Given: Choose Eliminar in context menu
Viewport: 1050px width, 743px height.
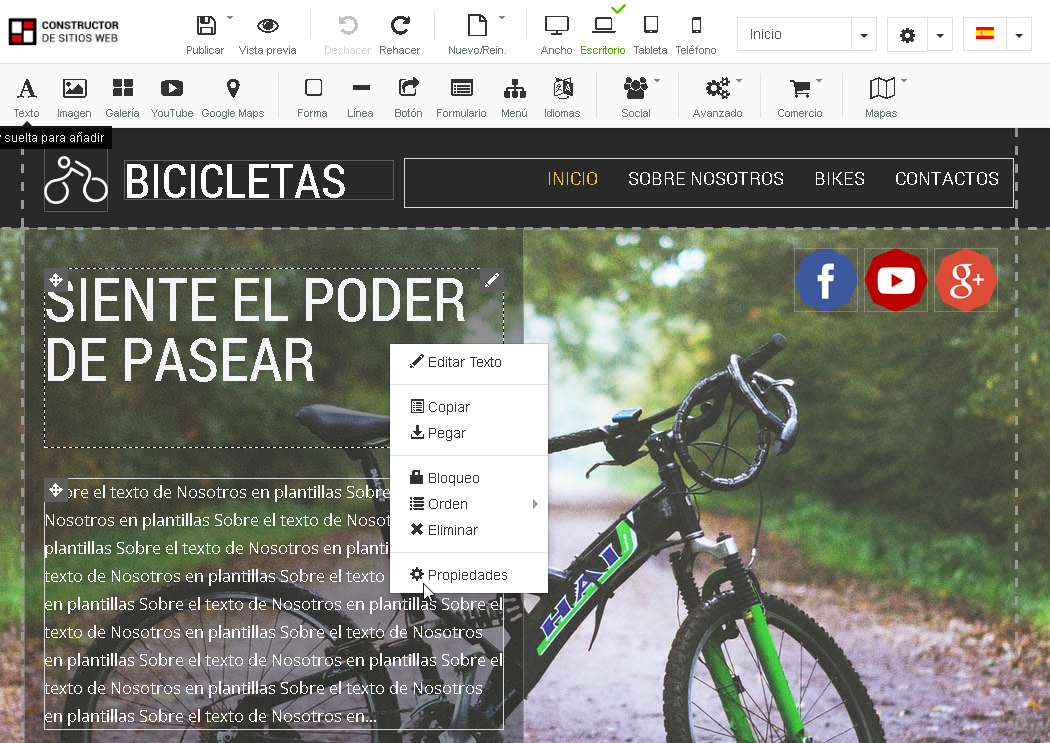Looking at the screenshot, I should pyautogui.click(x=469, y=530).
